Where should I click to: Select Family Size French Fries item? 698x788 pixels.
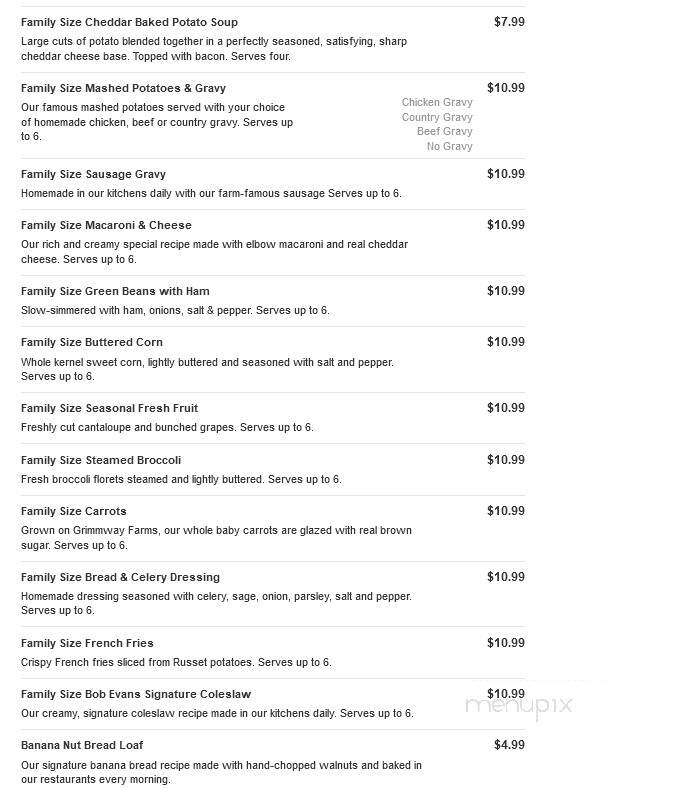pos(87,643)
